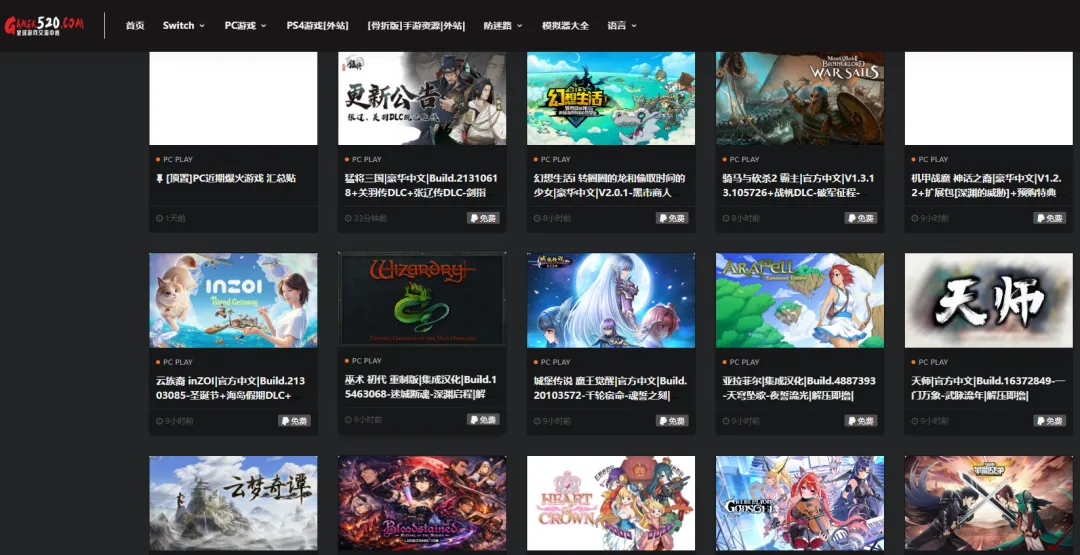Click the 9小时前 timestamp on 城堡传说 card
This screenshot has width=1080, height=555.
[552, 421]
